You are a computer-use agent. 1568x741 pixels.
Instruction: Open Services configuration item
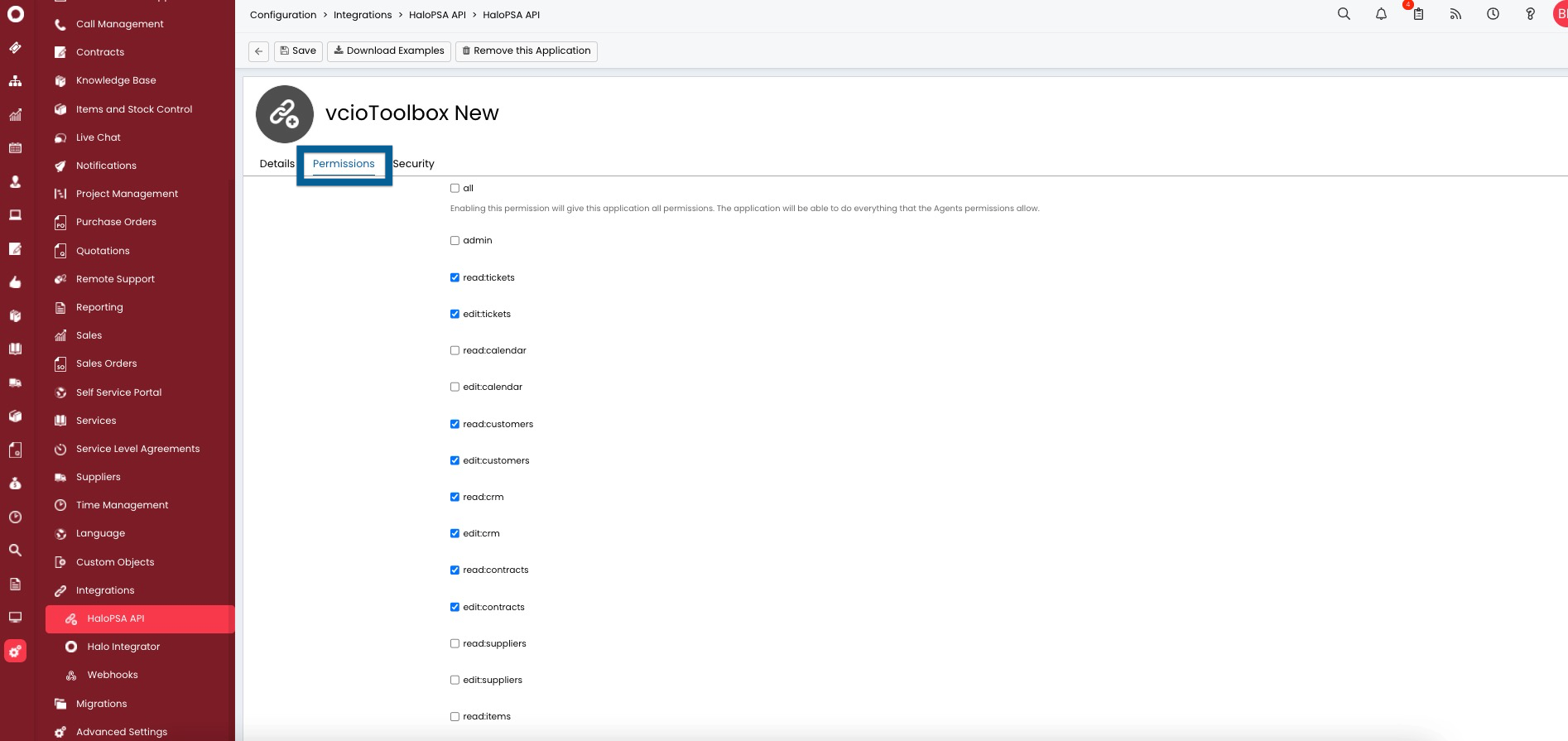pyautogui.click(x=96, y=421)
